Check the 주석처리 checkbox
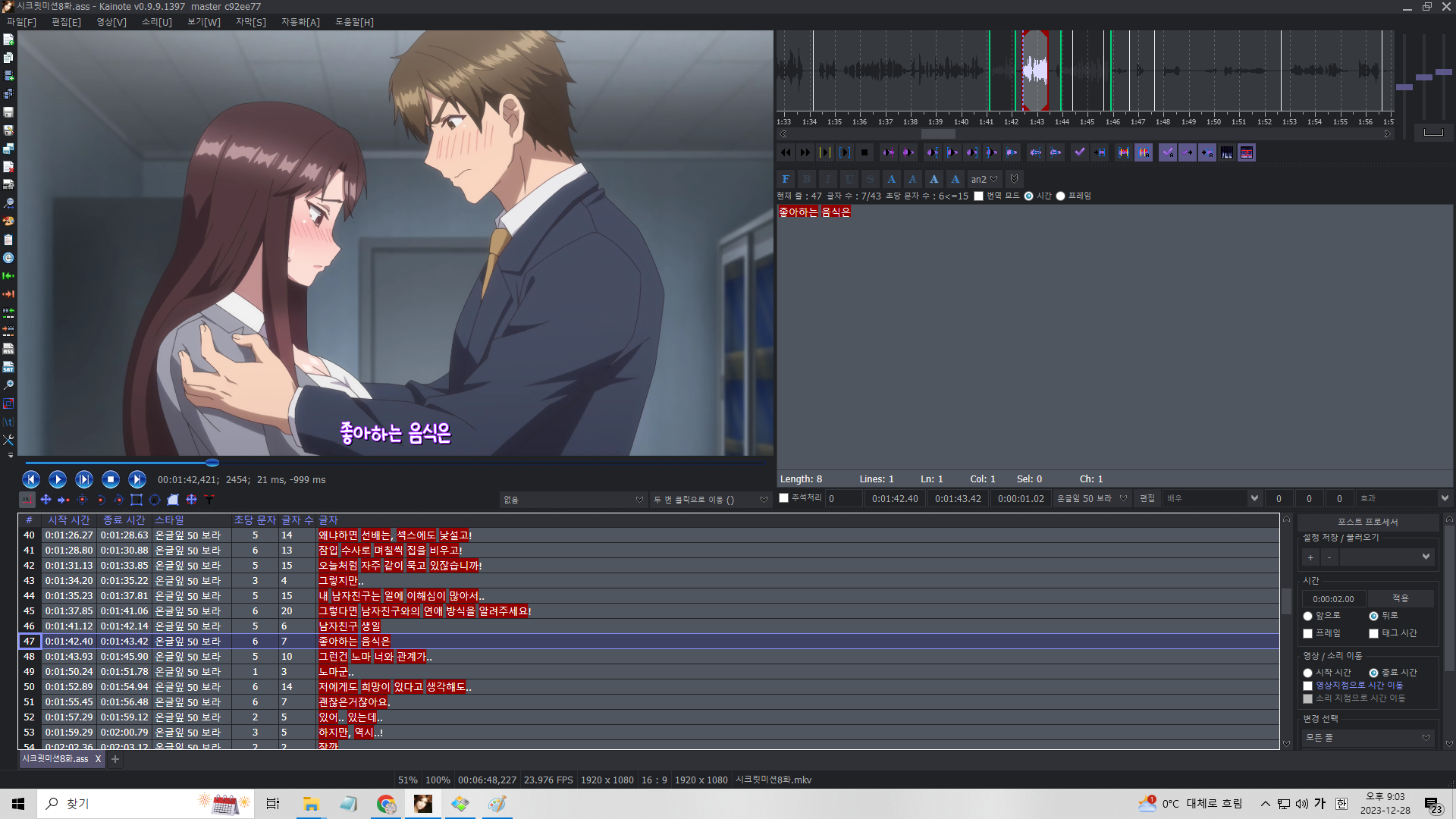Screen dimensions: 1456x819 point(784,498)
